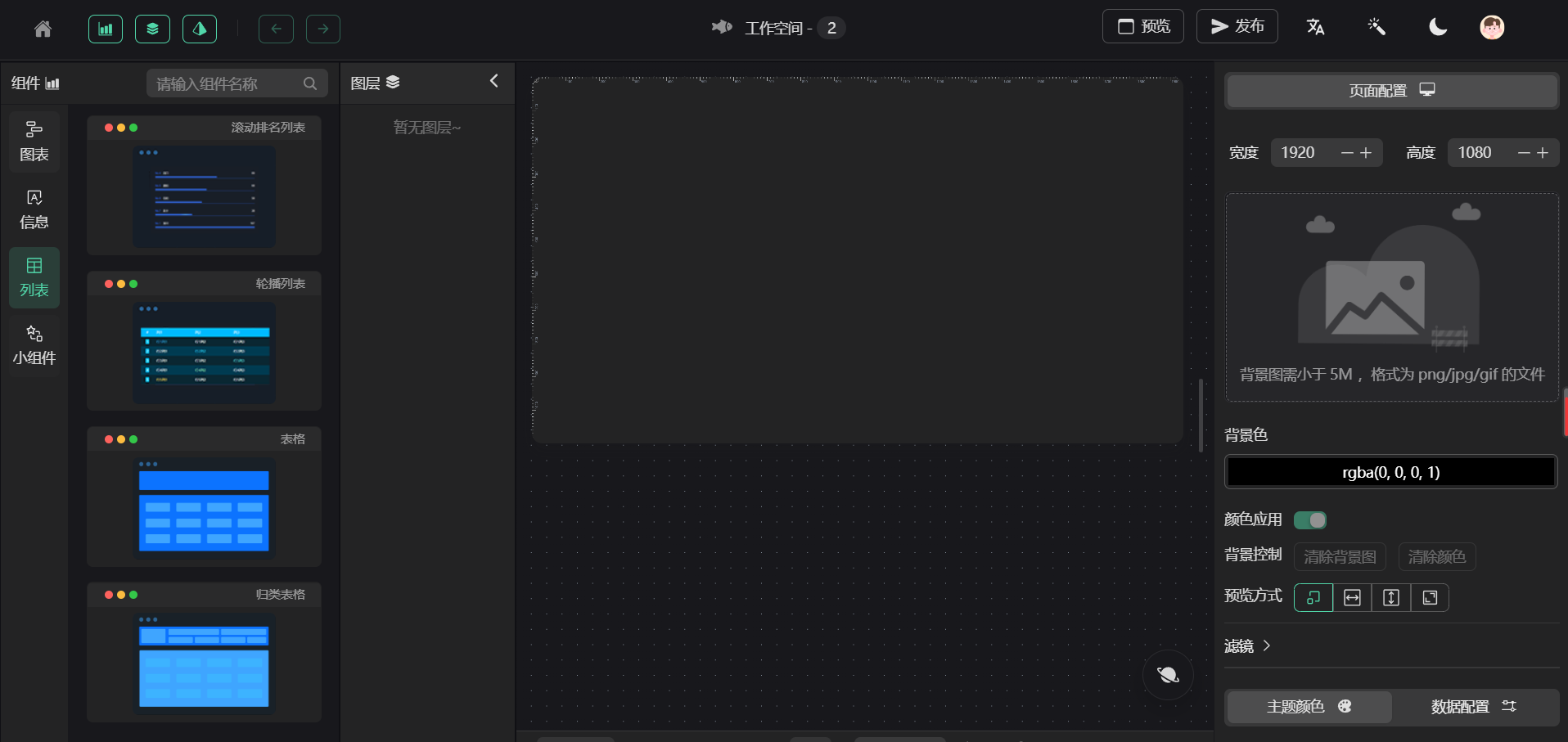Click the eye preview icon on canvas
The image size is (1568, 742).
pos(1168,675)
